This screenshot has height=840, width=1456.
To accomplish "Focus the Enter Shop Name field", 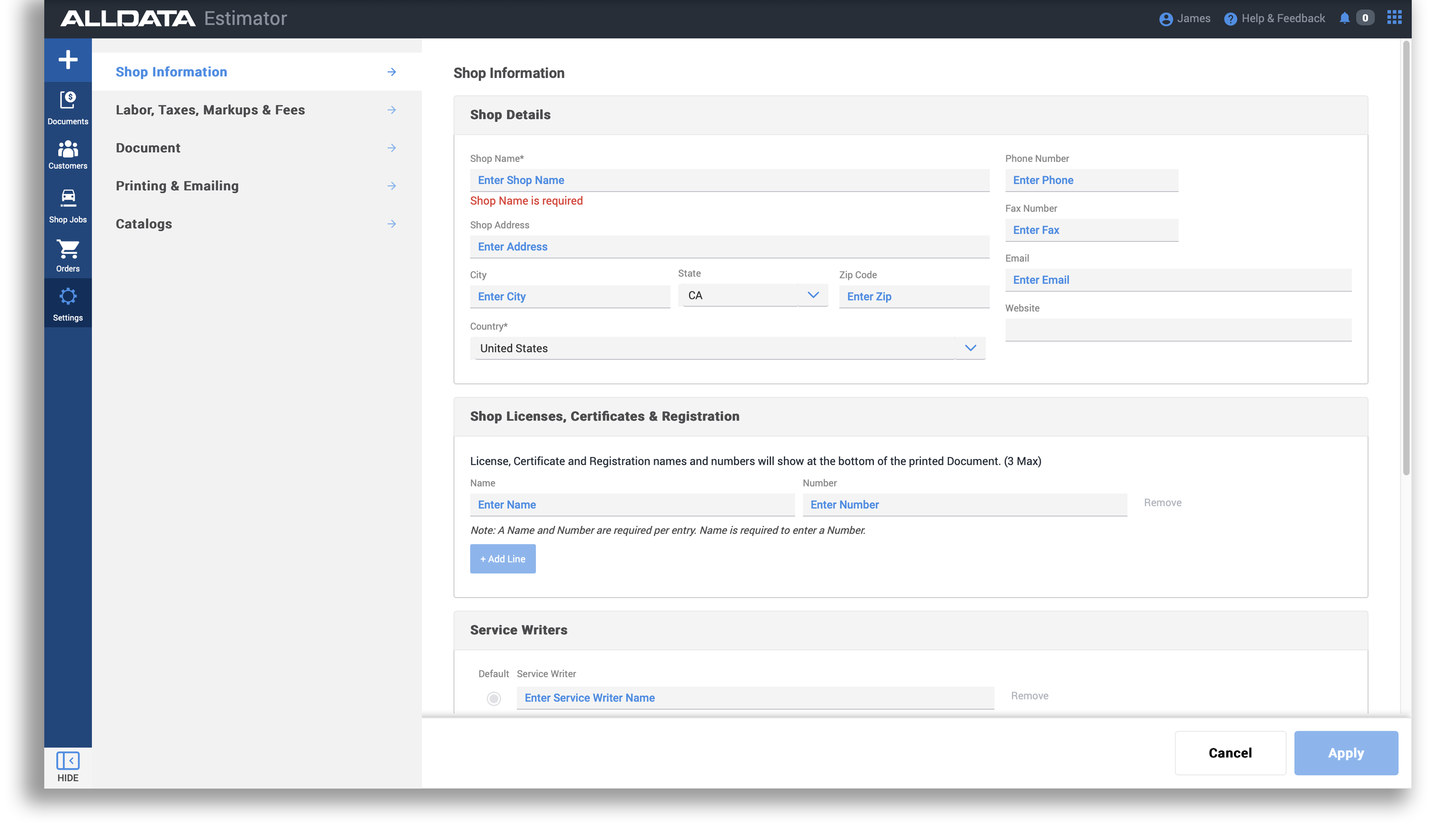I will [x=729, y=180].
